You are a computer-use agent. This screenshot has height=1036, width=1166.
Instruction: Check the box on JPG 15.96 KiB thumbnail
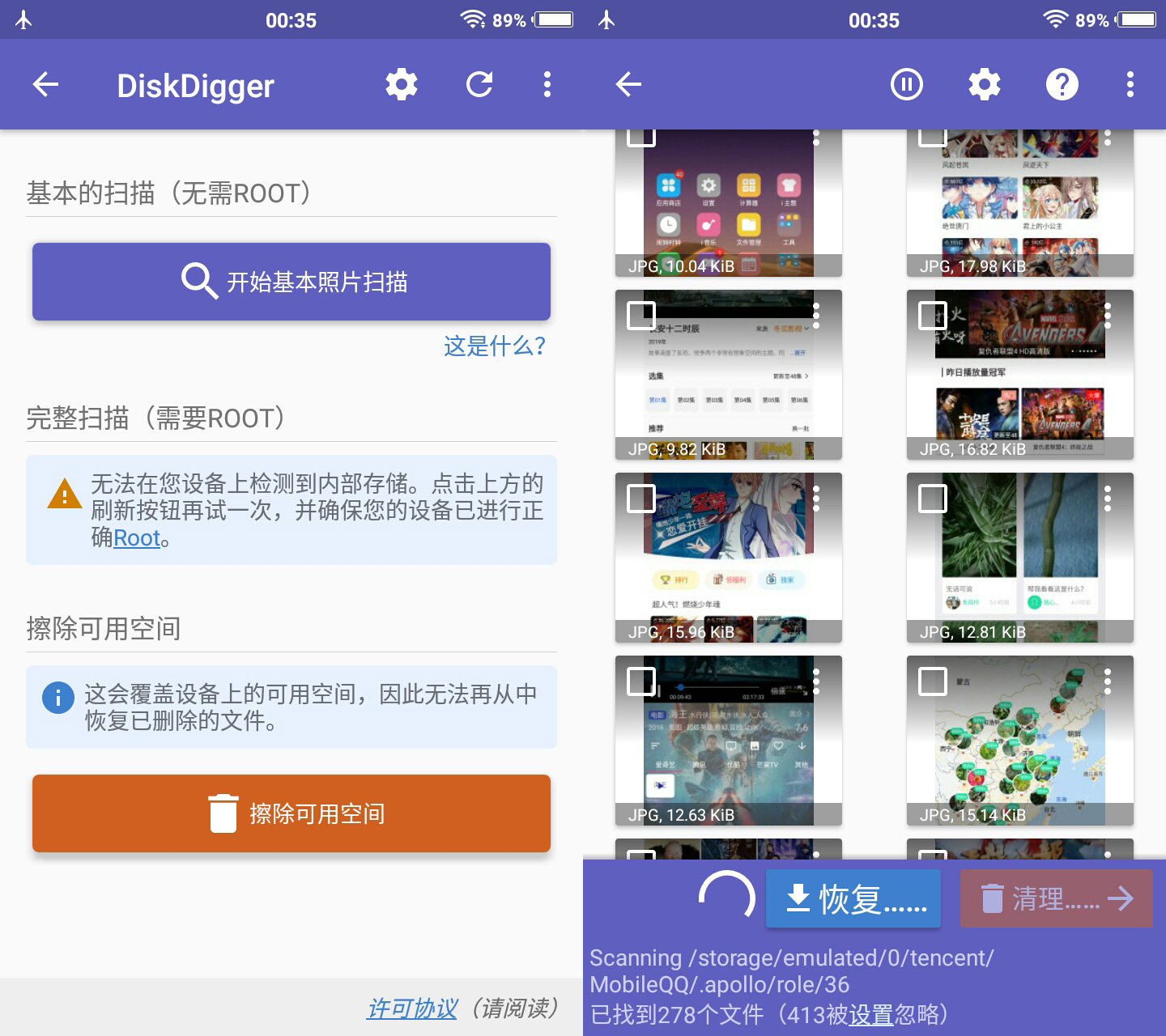point(641,499)
